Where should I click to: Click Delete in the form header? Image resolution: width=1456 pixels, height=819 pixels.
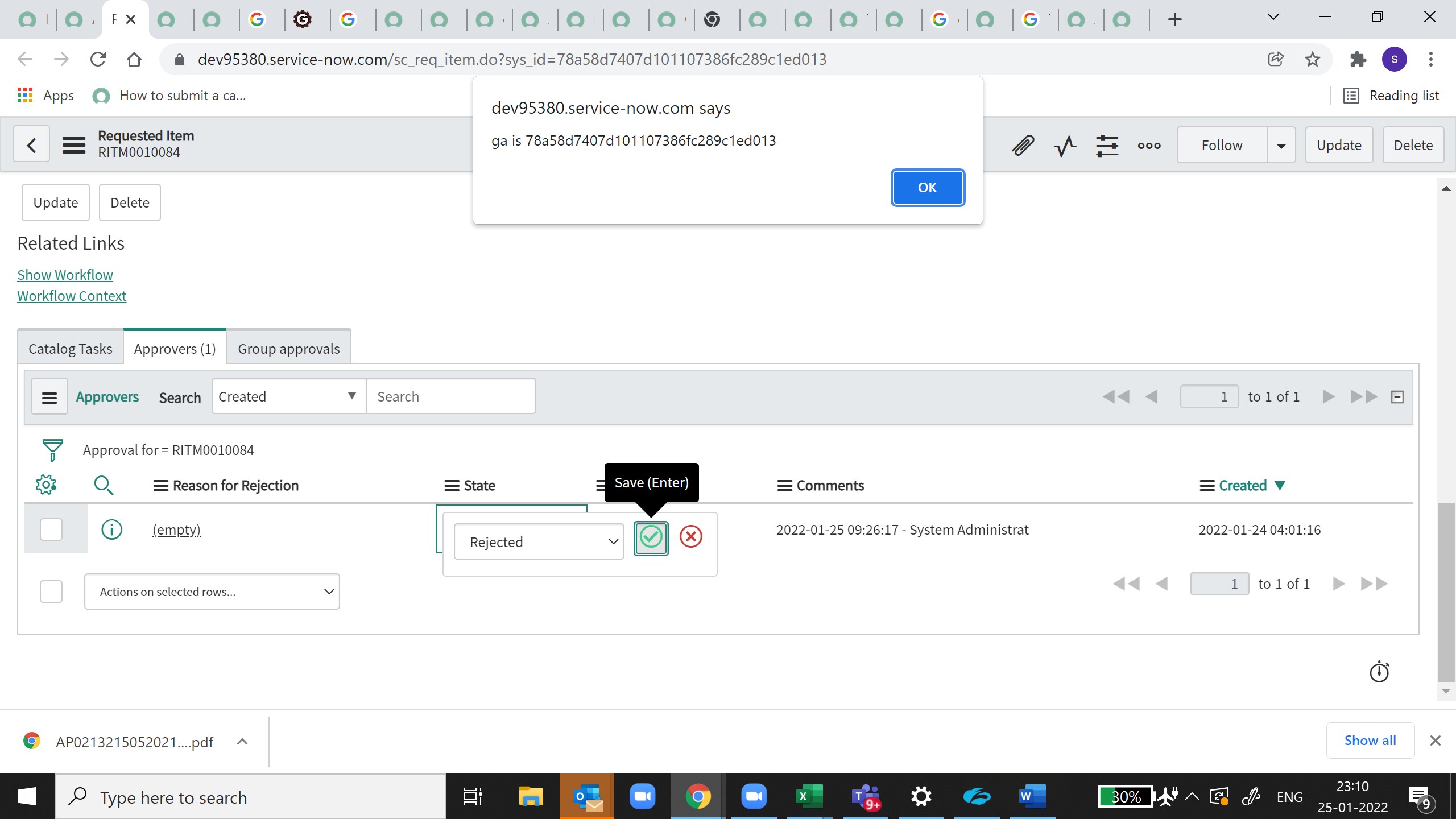tap(1413, 145)
